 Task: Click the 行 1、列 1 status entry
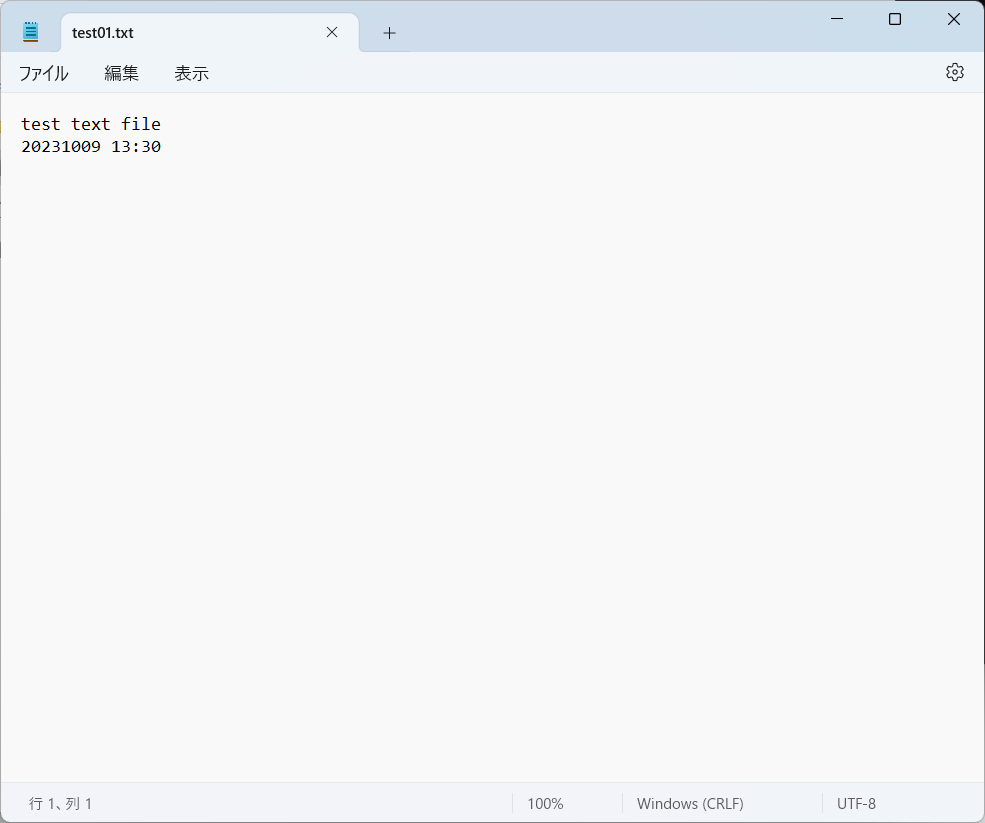pos(61,804)
